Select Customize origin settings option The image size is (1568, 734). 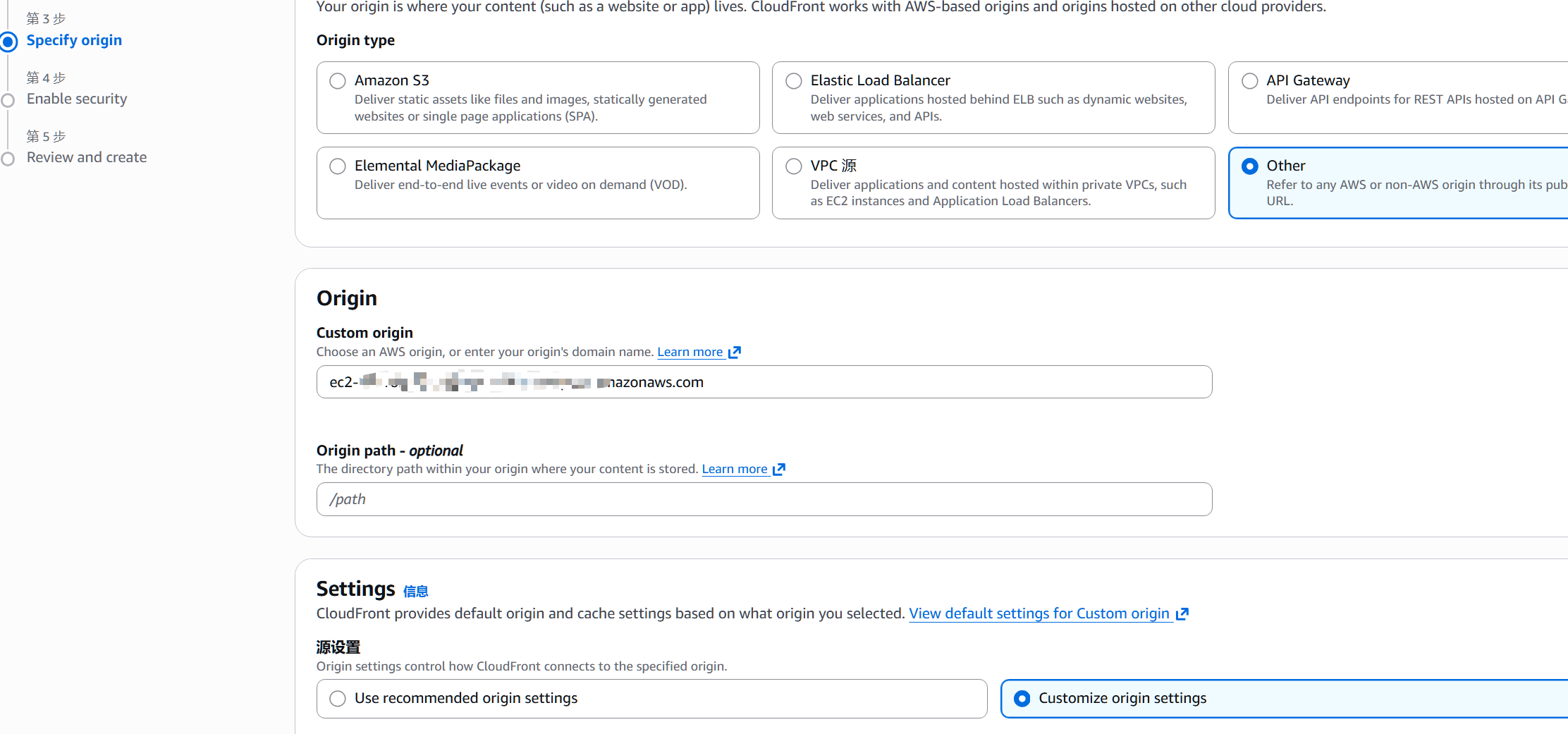(x=1022, y=699)
